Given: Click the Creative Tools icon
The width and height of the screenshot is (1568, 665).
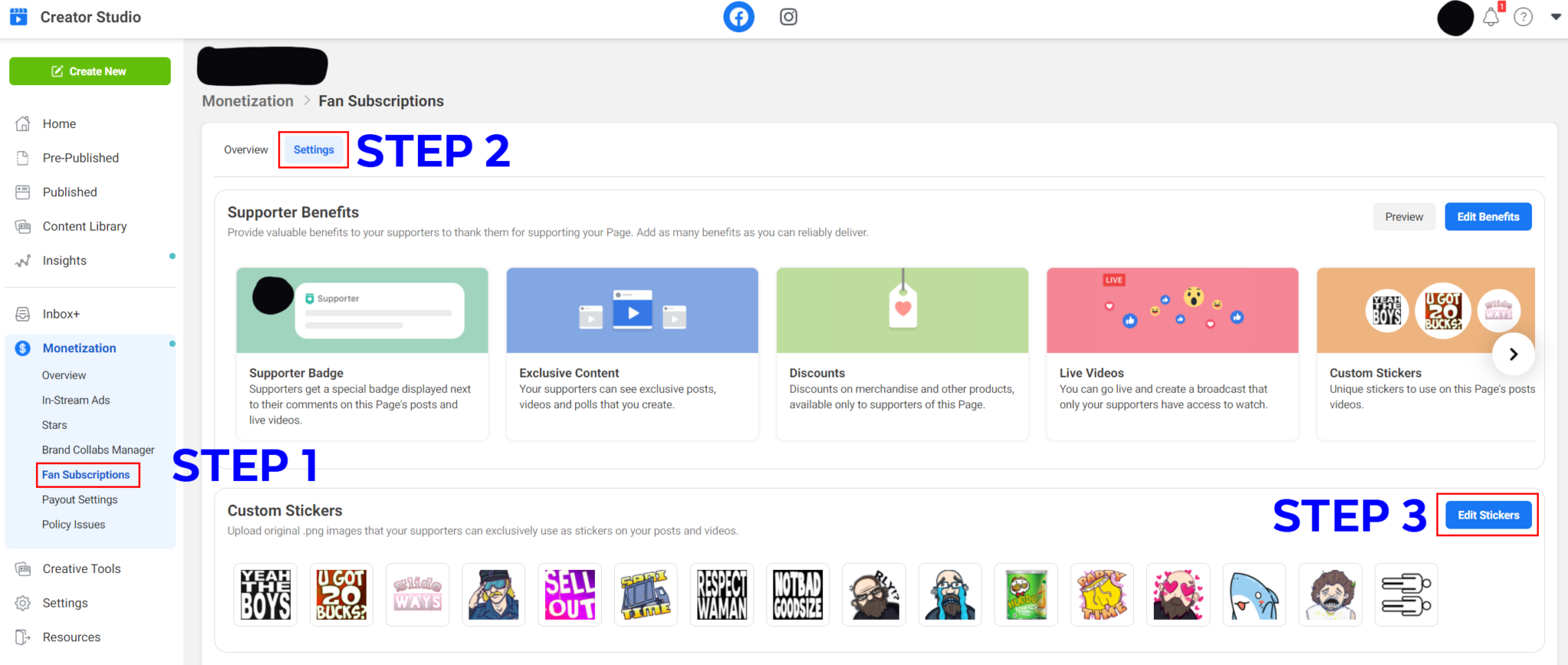Looking at the screenshot, I should pos(23,568).
